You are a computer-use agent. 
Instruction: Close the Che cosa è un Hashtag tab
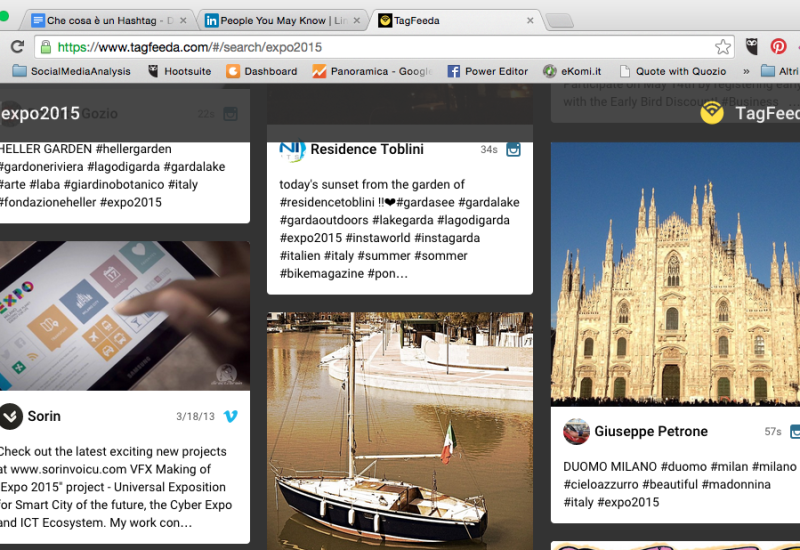[183, 20]
